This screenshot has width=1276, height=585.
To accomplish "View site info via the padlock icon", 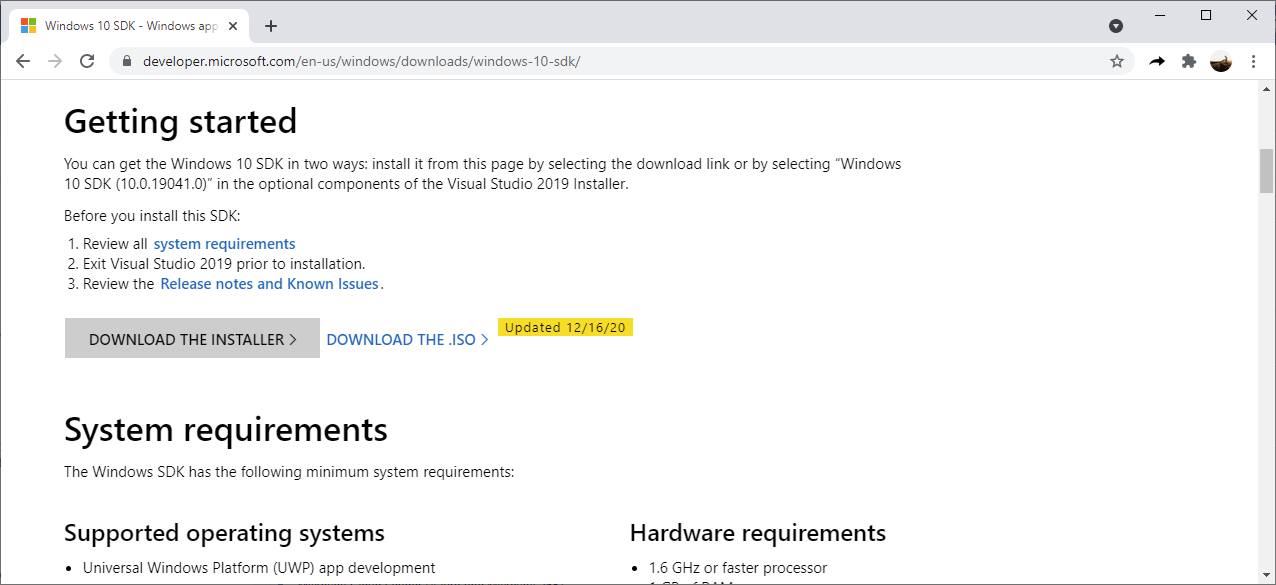I will coord(126,61).
